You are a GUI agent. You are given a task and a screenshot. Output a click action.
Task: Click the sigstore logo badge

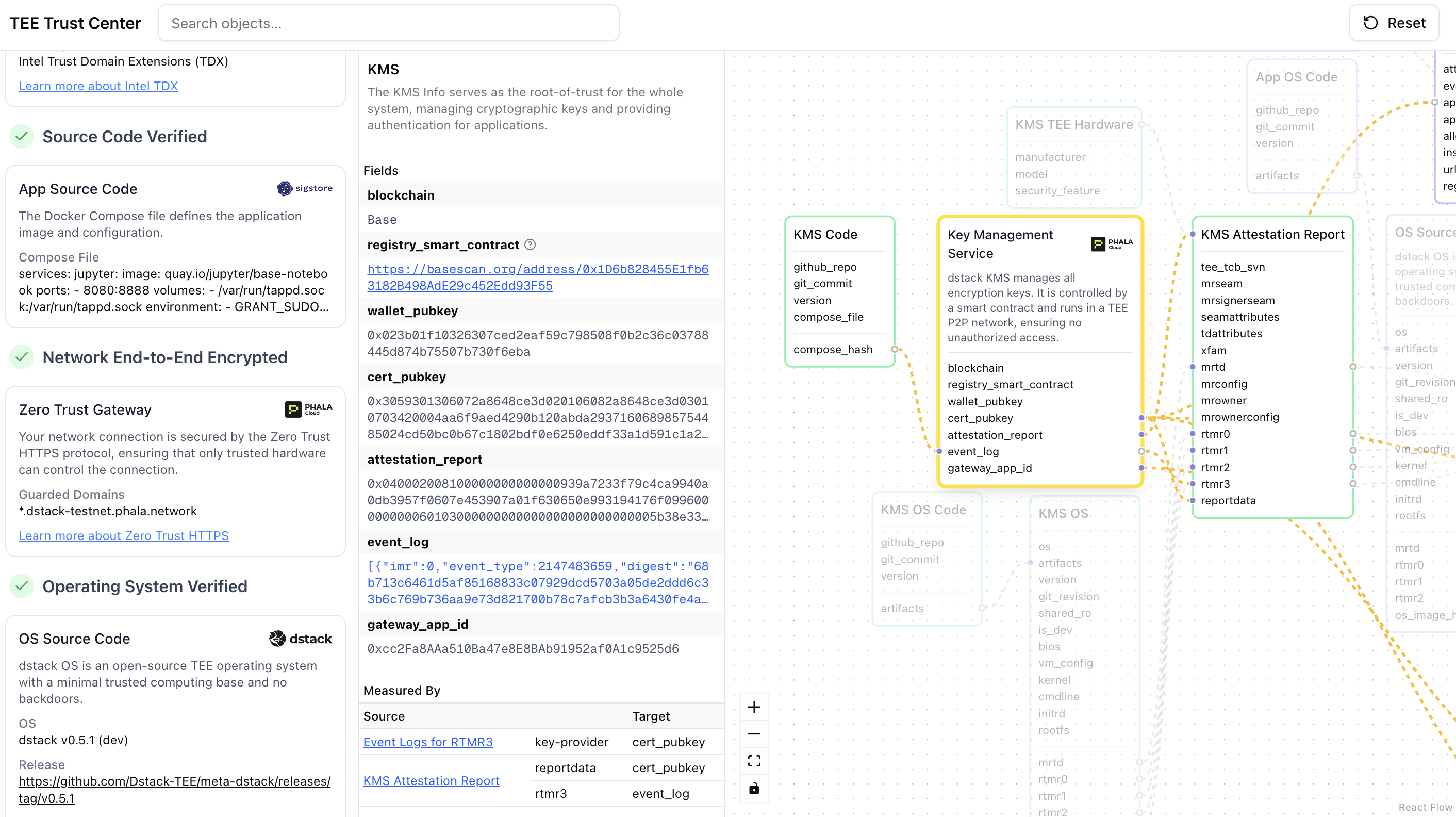pyautogui.click(x=305, y=188)
